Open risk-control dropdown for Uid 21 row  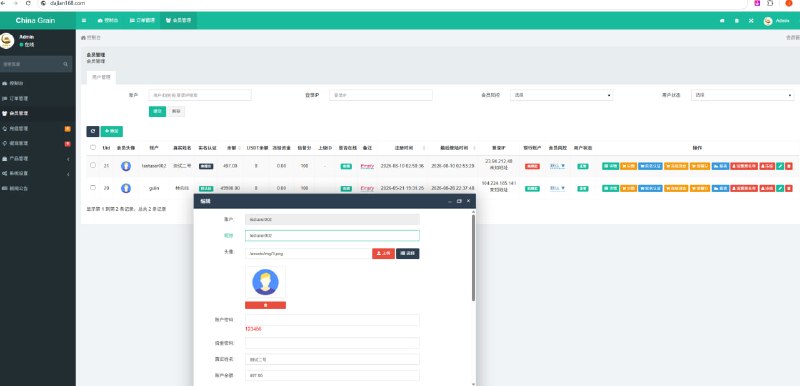click(557, 166)
